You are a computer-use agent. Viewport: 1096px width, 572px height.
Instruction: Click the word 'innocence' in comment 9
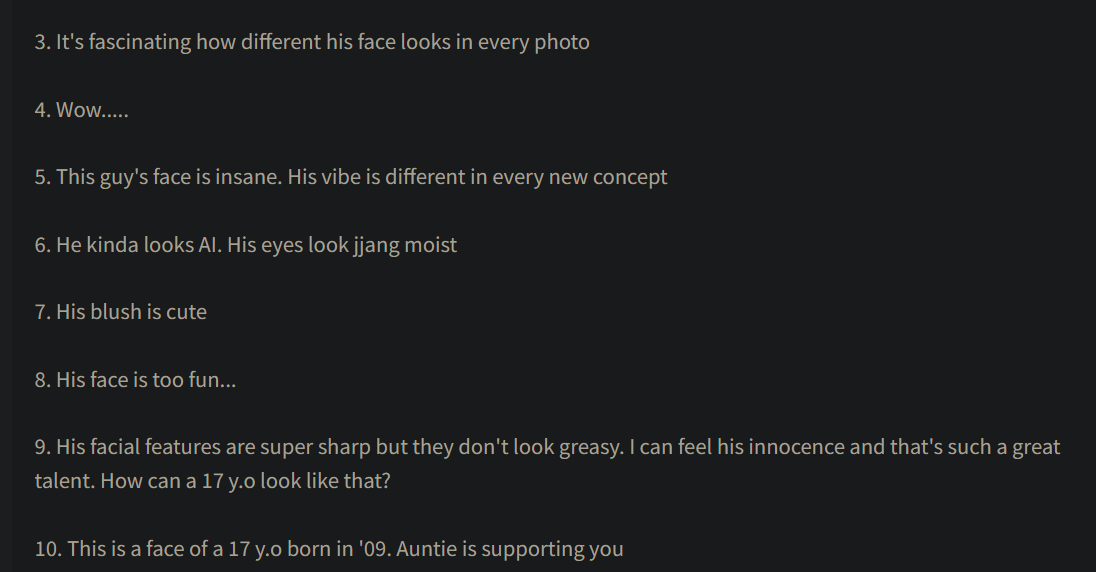796,447
